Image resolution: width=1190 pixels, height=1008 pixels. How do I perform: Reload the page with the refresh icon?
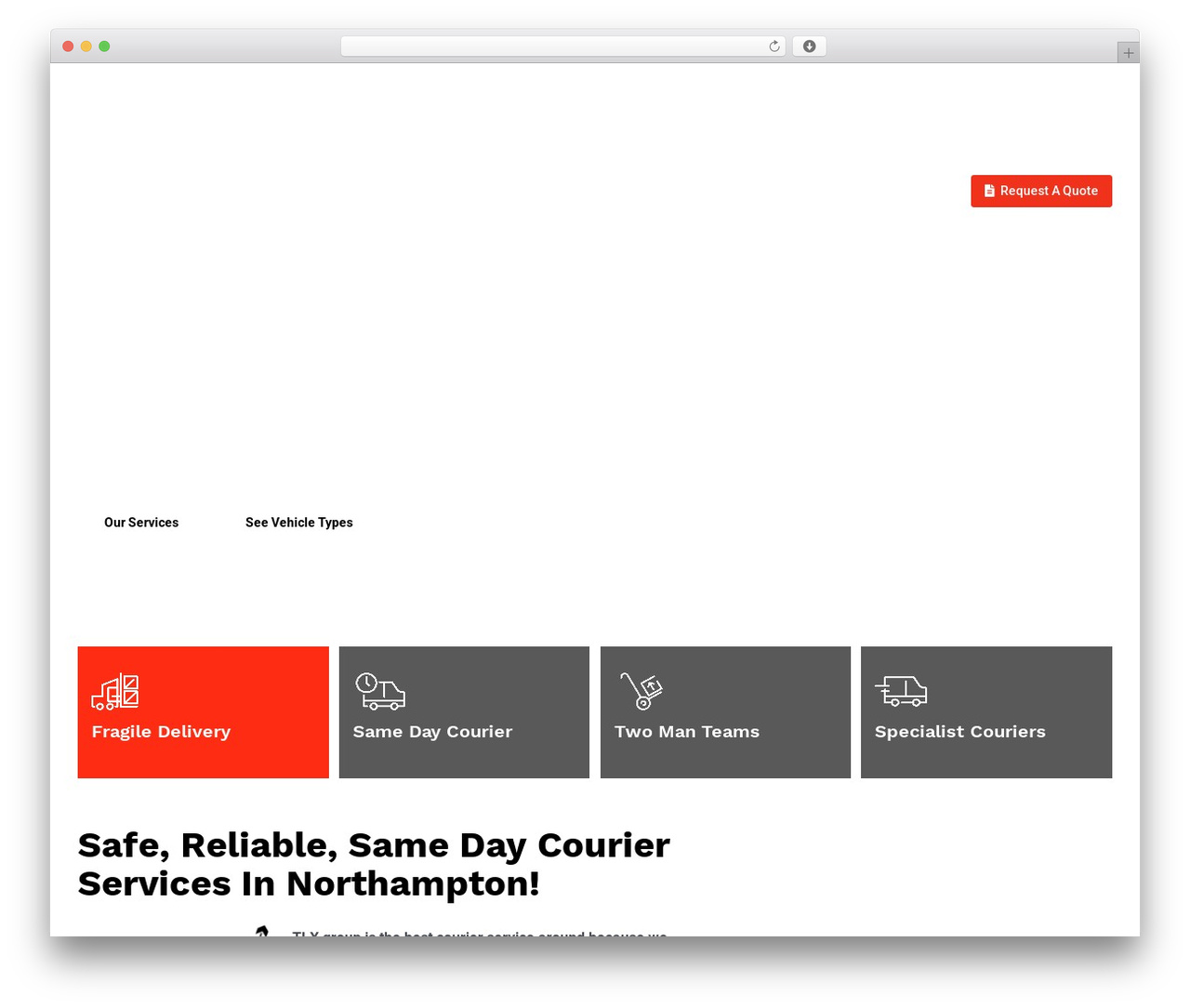tap(774, 46)
